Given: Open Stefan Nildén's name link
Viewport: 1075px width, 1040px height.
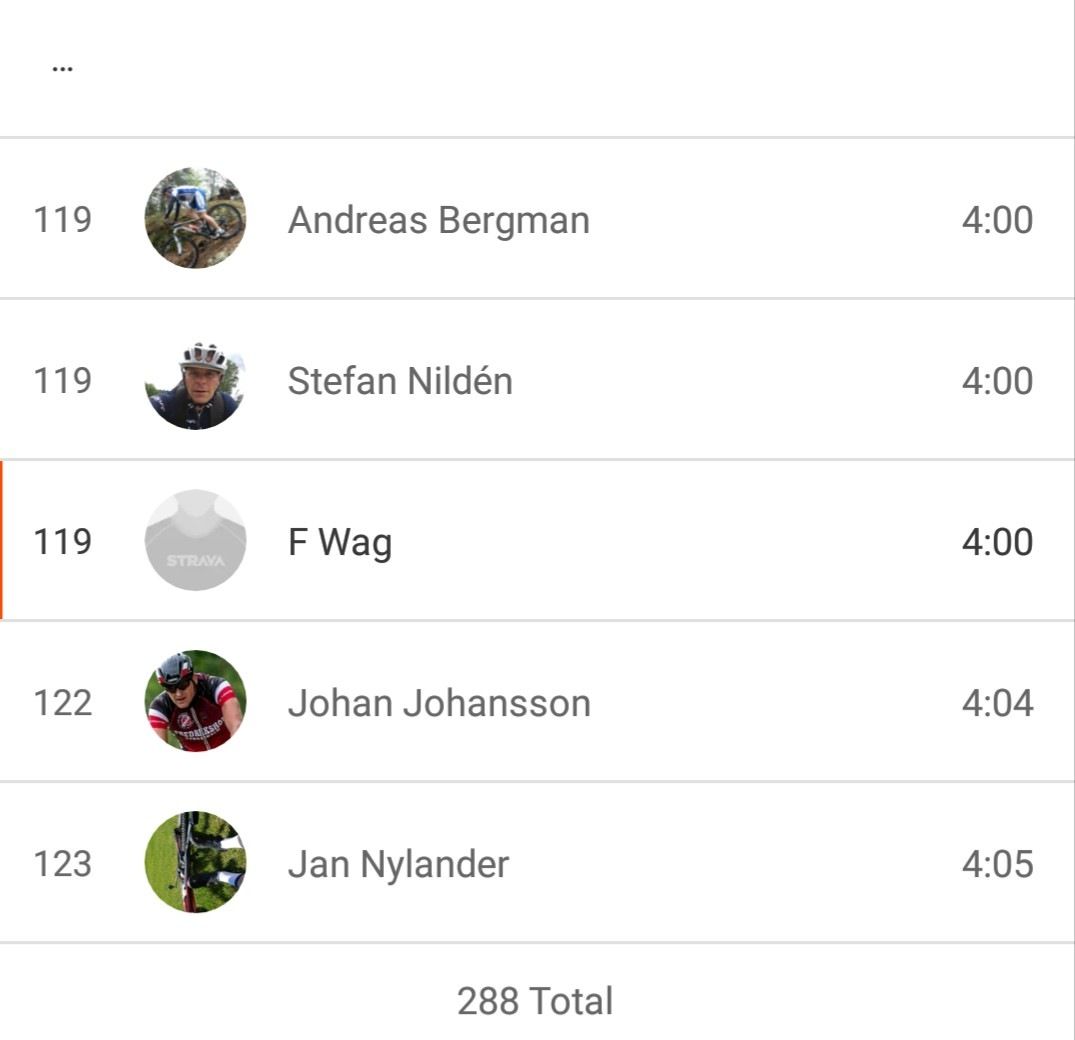Looking at the screenshot, I should (x=400, y=381).
